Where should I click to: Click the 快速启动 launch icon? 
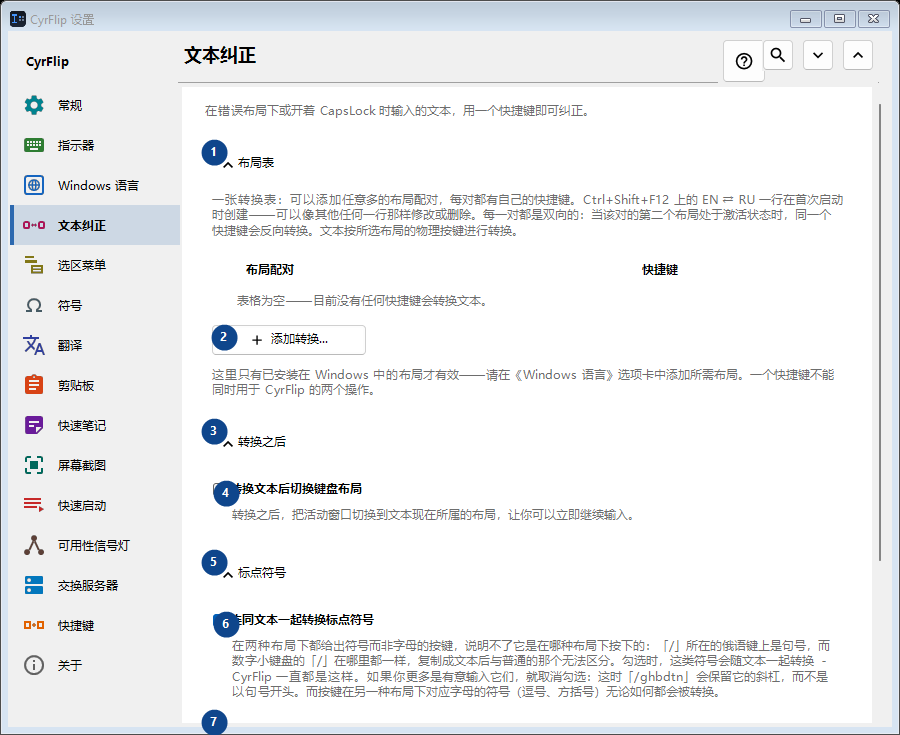point(34,505)
